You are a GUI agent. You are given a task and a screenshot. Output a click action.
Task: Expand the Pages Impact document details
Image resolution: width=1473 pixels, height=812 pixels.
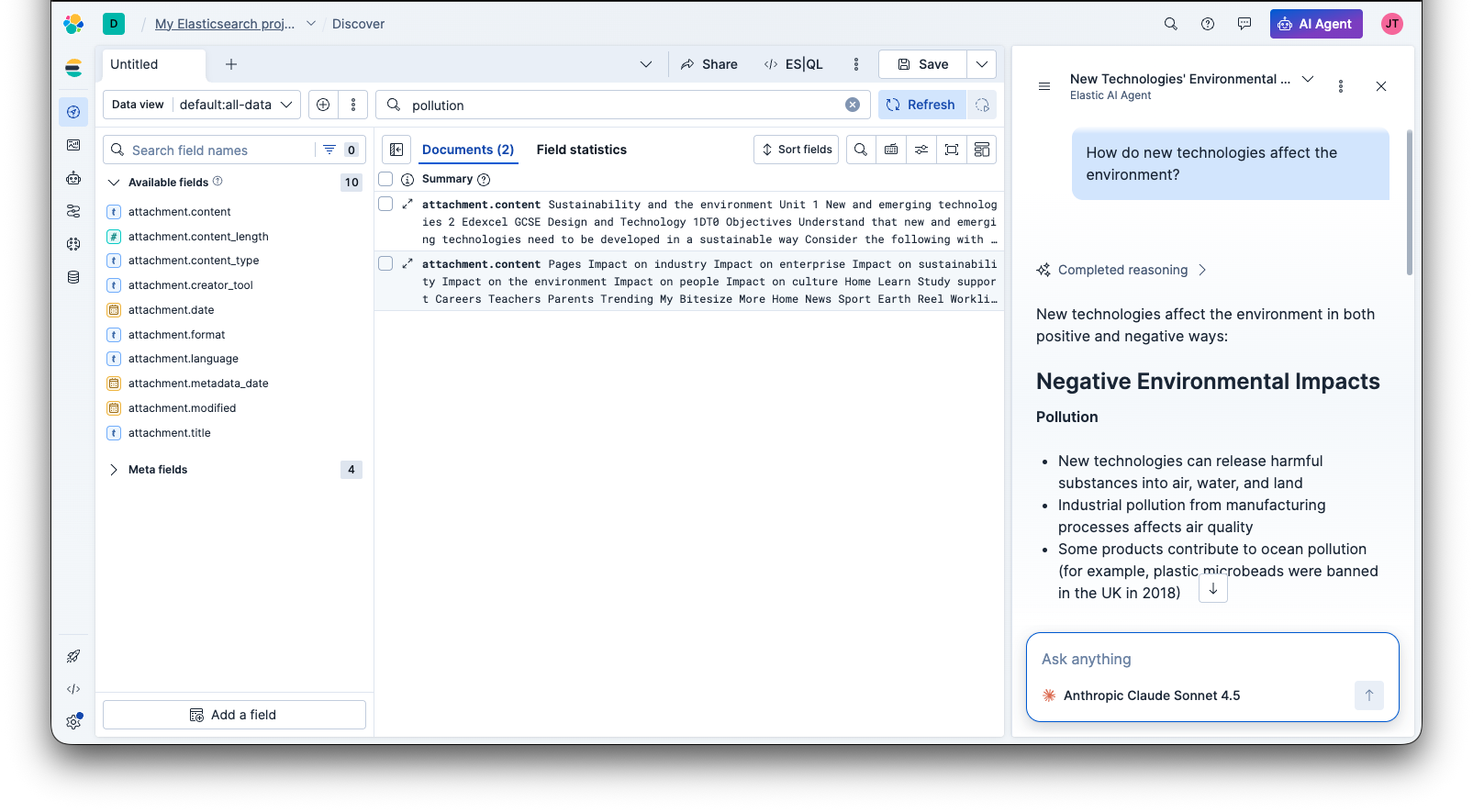pos(407,263)
